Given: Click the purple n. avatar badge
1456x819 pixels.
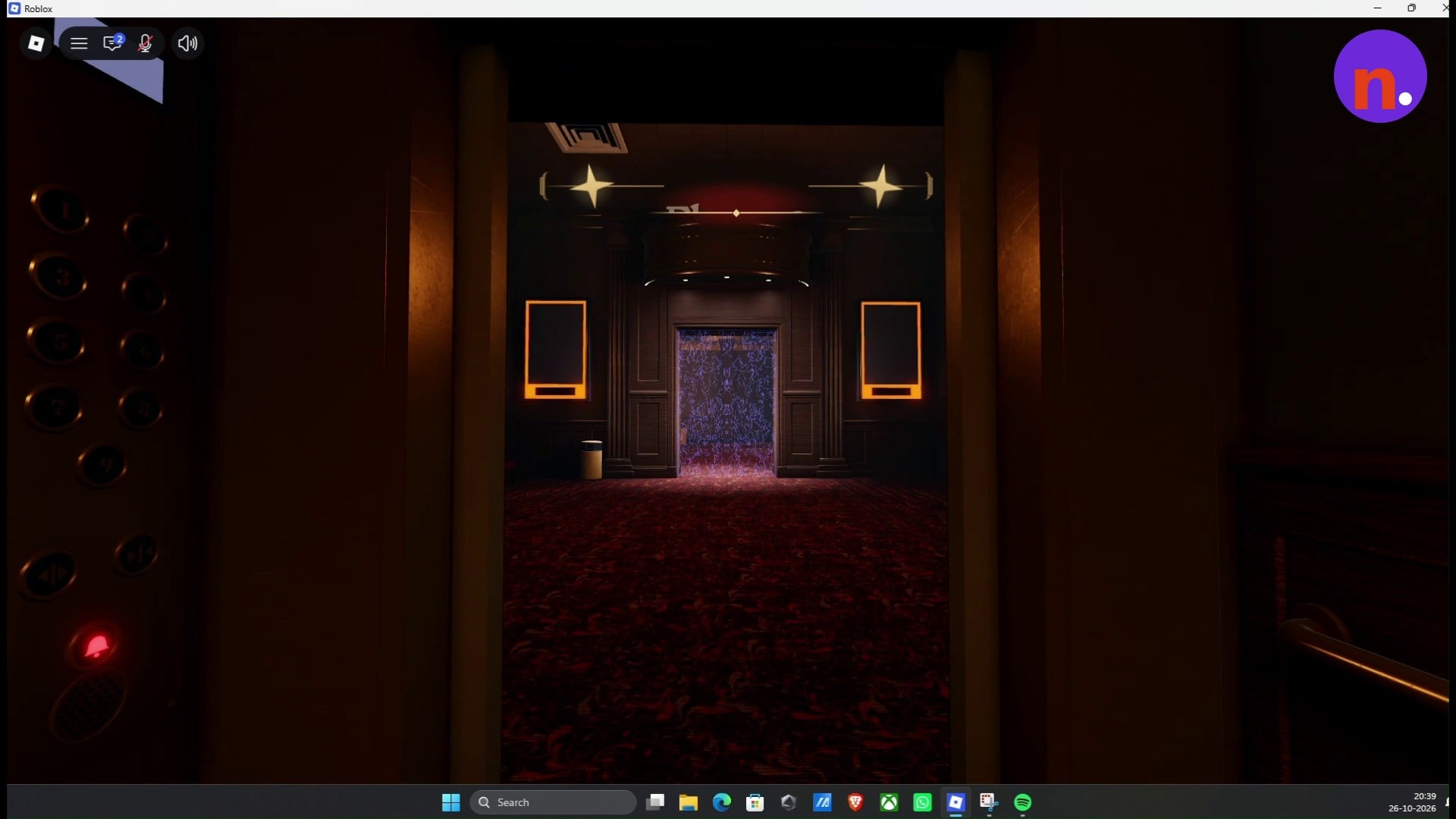Looking at the screenshot, I should (x=1380, y=76).
